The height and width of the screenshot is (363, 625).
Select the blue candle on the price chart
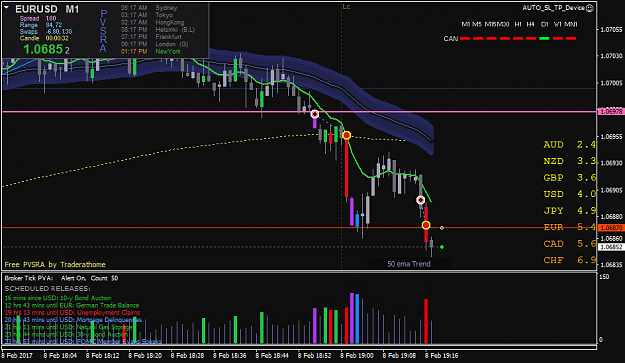coord(357,221)
